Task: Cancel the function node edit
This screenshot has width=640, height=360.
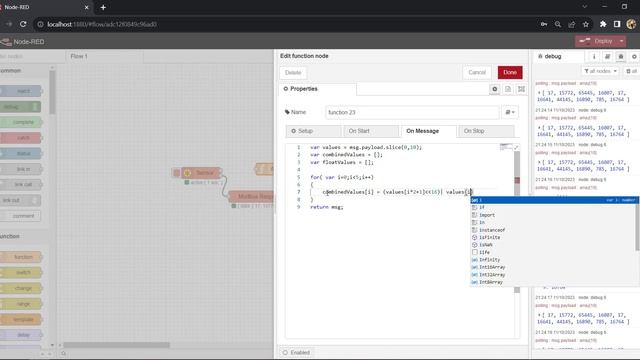Action: pos(477,72)
